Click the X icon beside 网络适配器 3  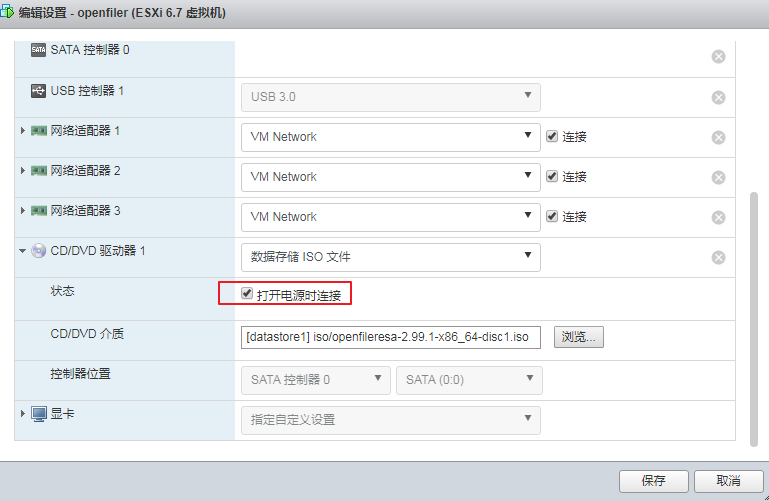[718, 217]
